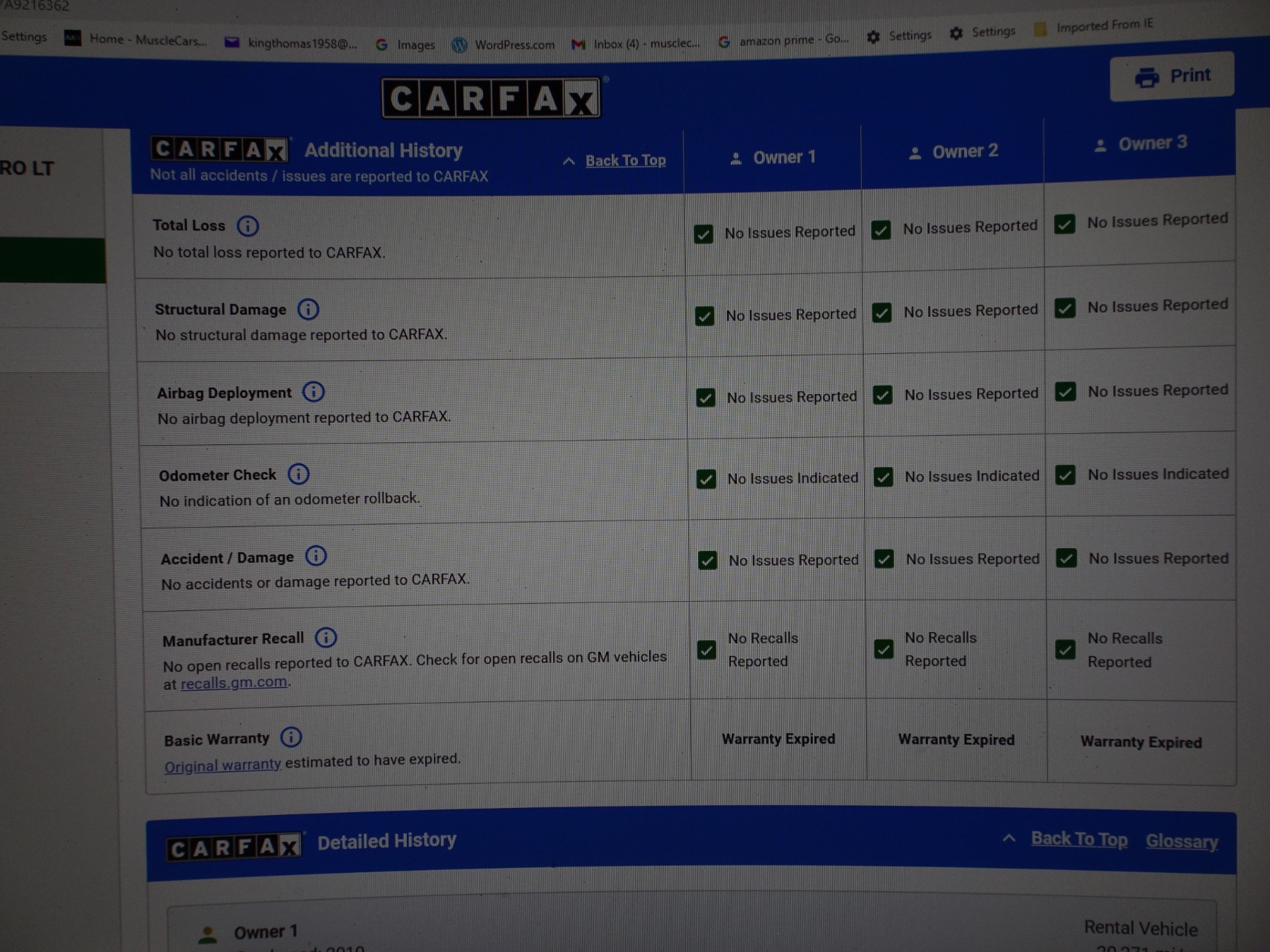Open Gmail Inbox (4) bookmark
1270x952 pixels.
(636, 44)
